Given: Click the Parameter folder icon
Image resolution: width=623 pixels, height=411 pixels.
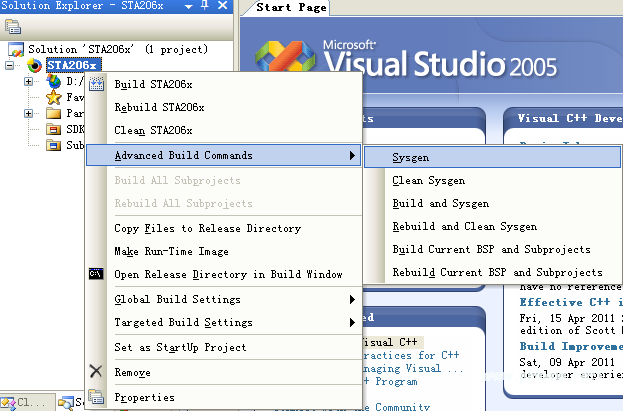Looking at the screenshot, I should click(53, 114).
